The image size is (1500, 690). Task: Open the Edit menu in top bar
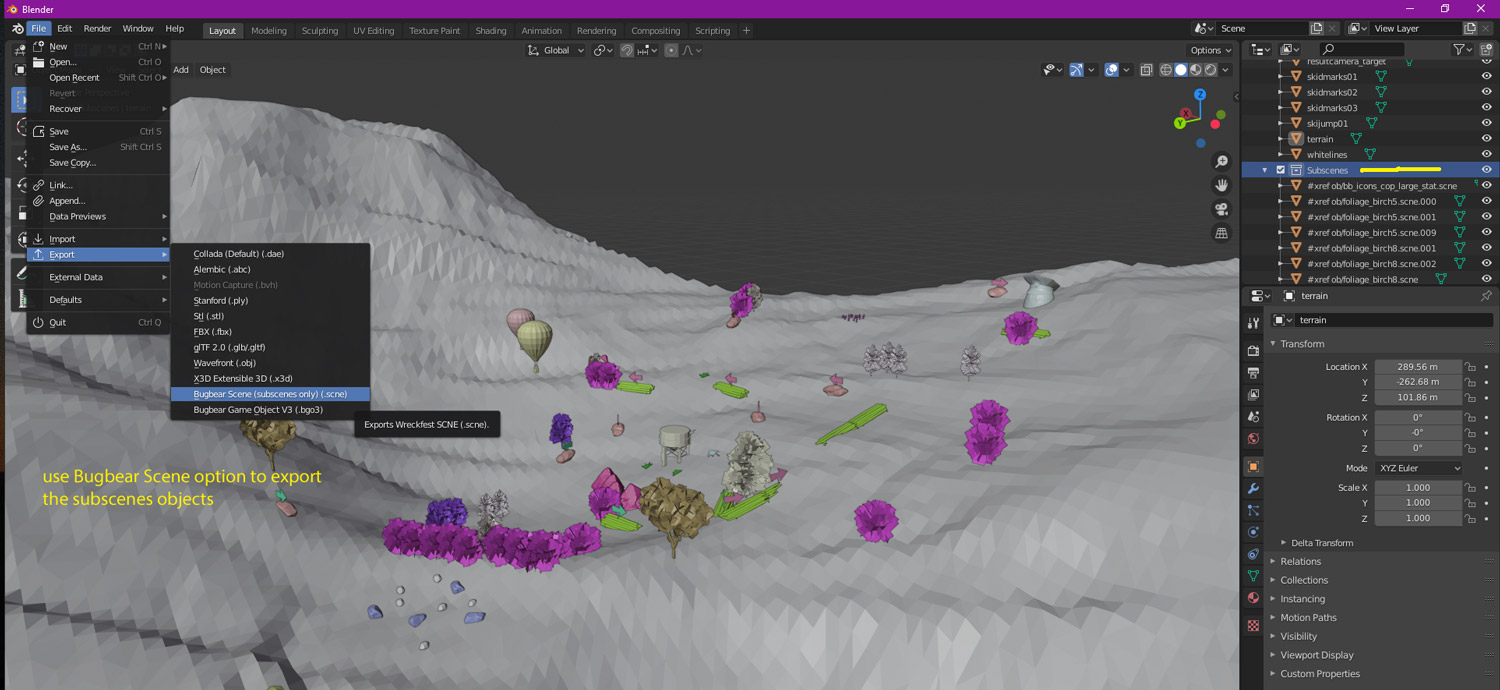click(x=64, y=29)
